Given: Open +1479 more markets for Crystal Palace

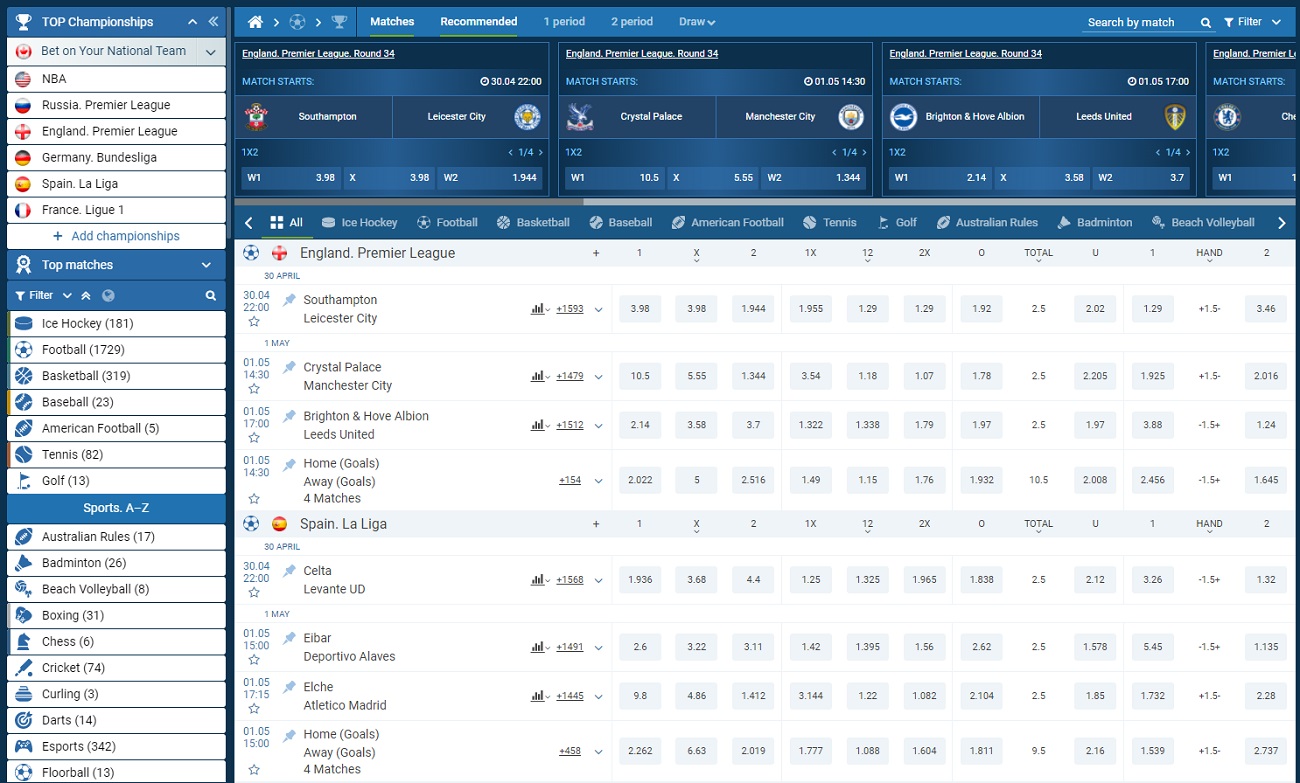Looking at the screenshot, I should 570,376.
